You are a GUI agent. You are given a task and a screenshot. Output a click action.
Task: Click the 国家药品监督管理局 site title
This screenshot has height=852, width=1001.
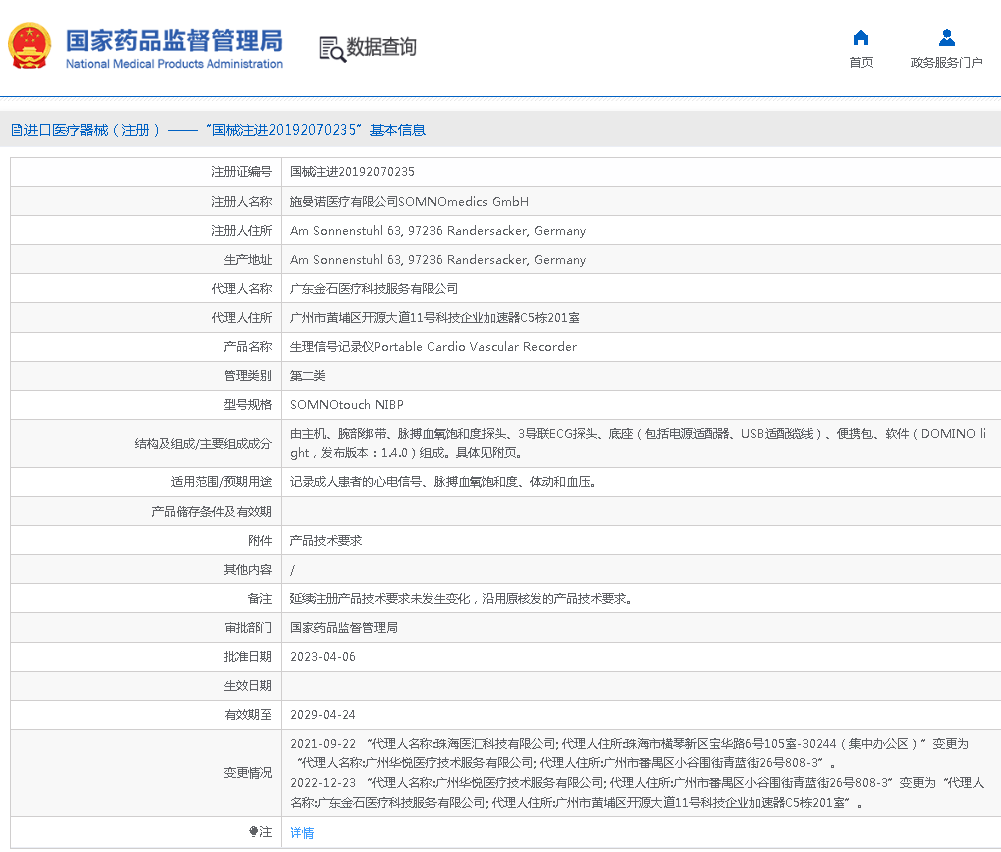tap(174, 40)
